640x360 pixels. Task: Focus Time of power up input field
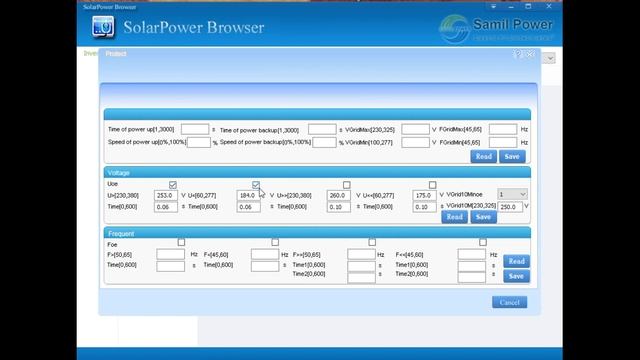pos(195,129)
